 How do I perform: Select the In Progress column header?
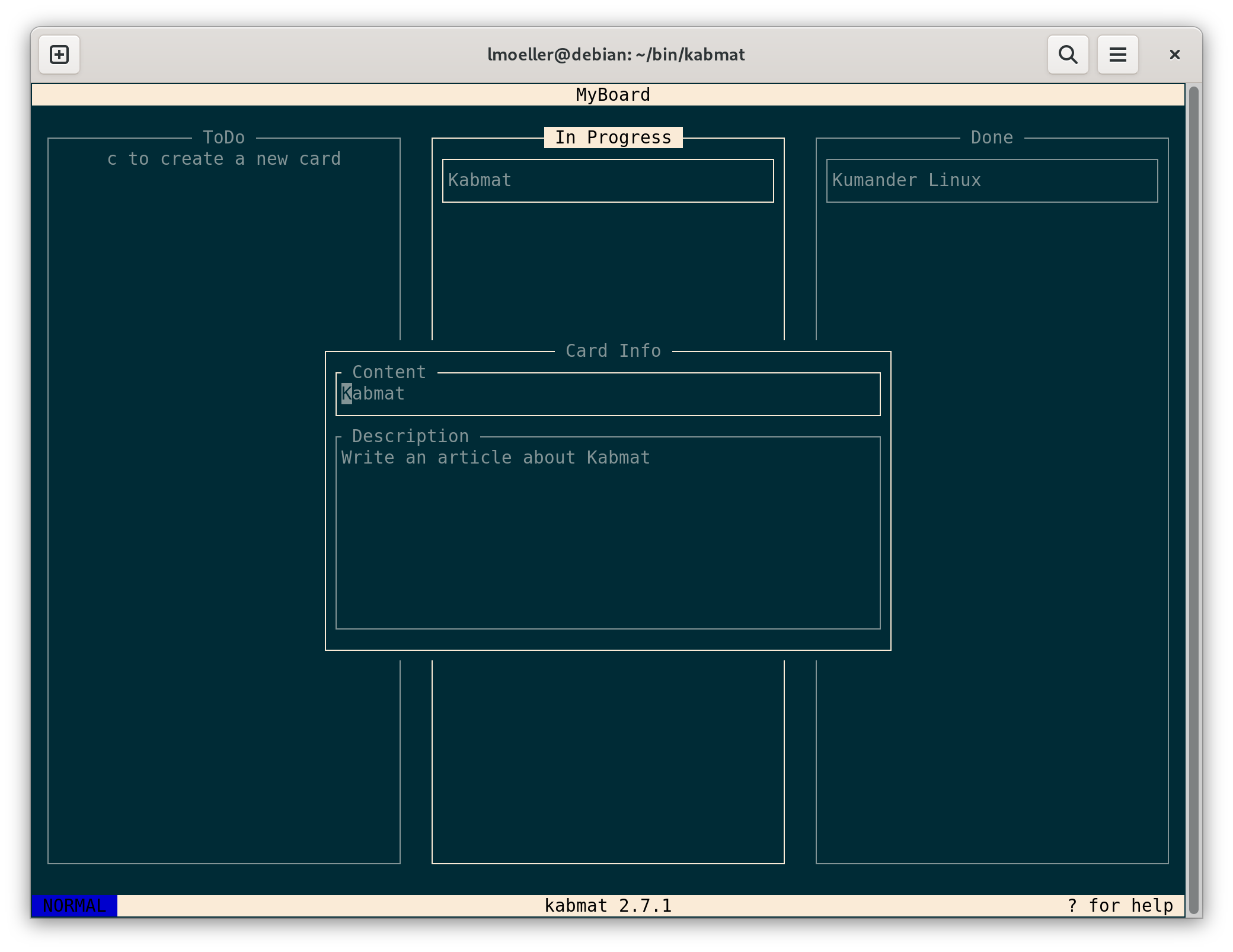[x=613, y=138]
